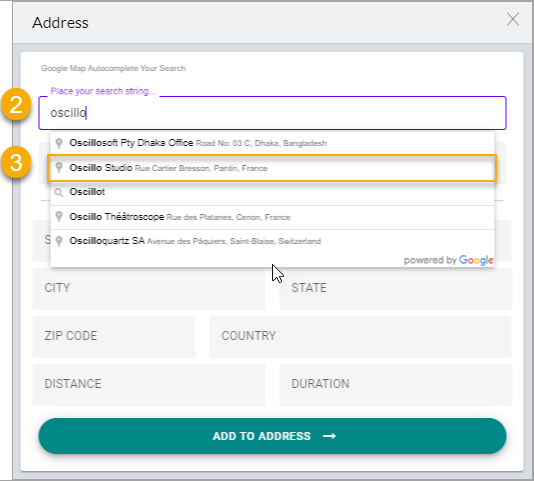Click into the Distance field
The height and width of the screenshot is (481, 534).
tap(149, 385)
